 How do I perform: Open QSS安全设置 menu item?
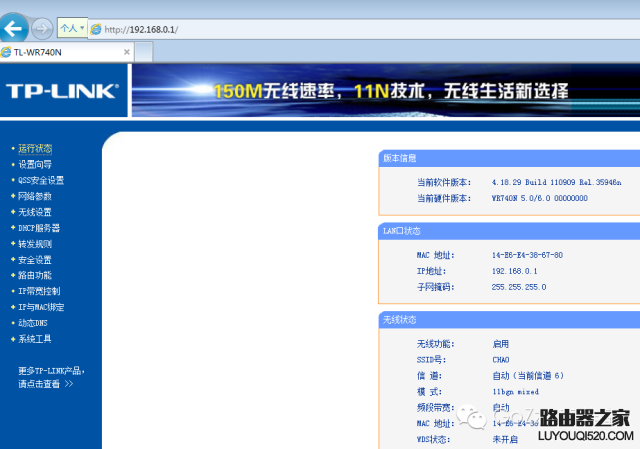(41, 180)
